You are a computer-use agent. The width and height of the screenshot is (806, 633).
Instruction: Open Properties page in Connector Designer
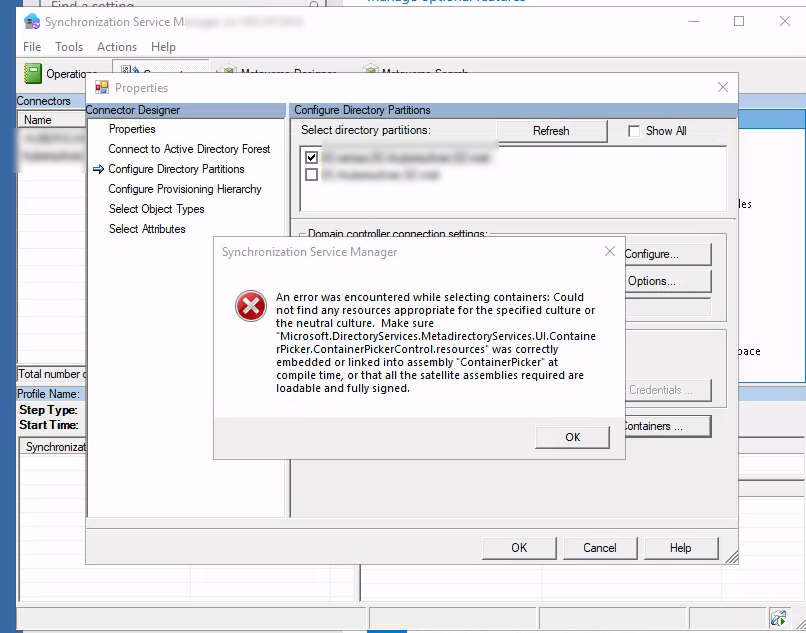132,129
